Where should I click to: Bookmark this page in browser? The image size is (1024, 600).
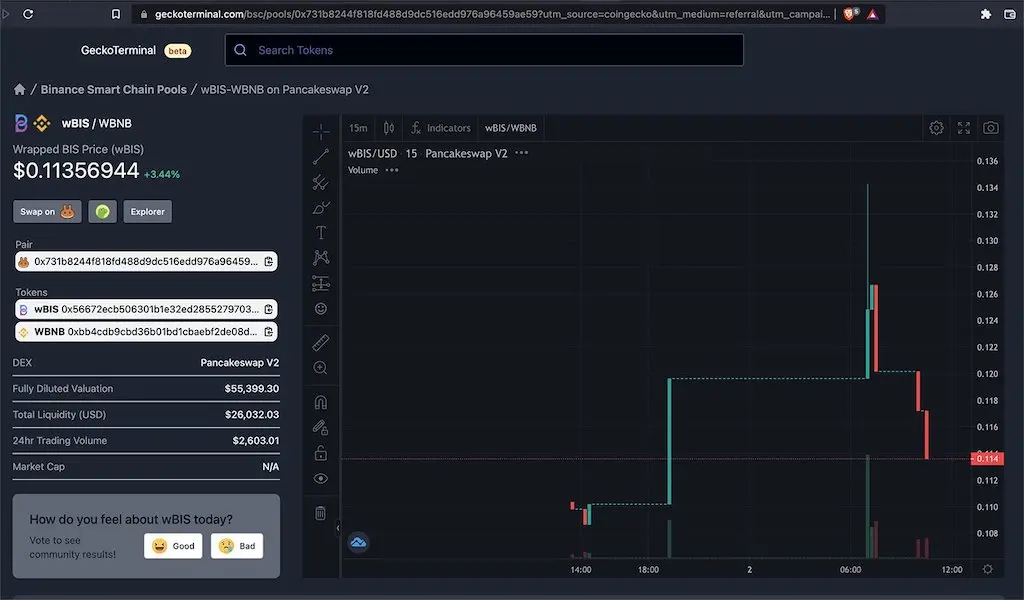coord(116,14)
